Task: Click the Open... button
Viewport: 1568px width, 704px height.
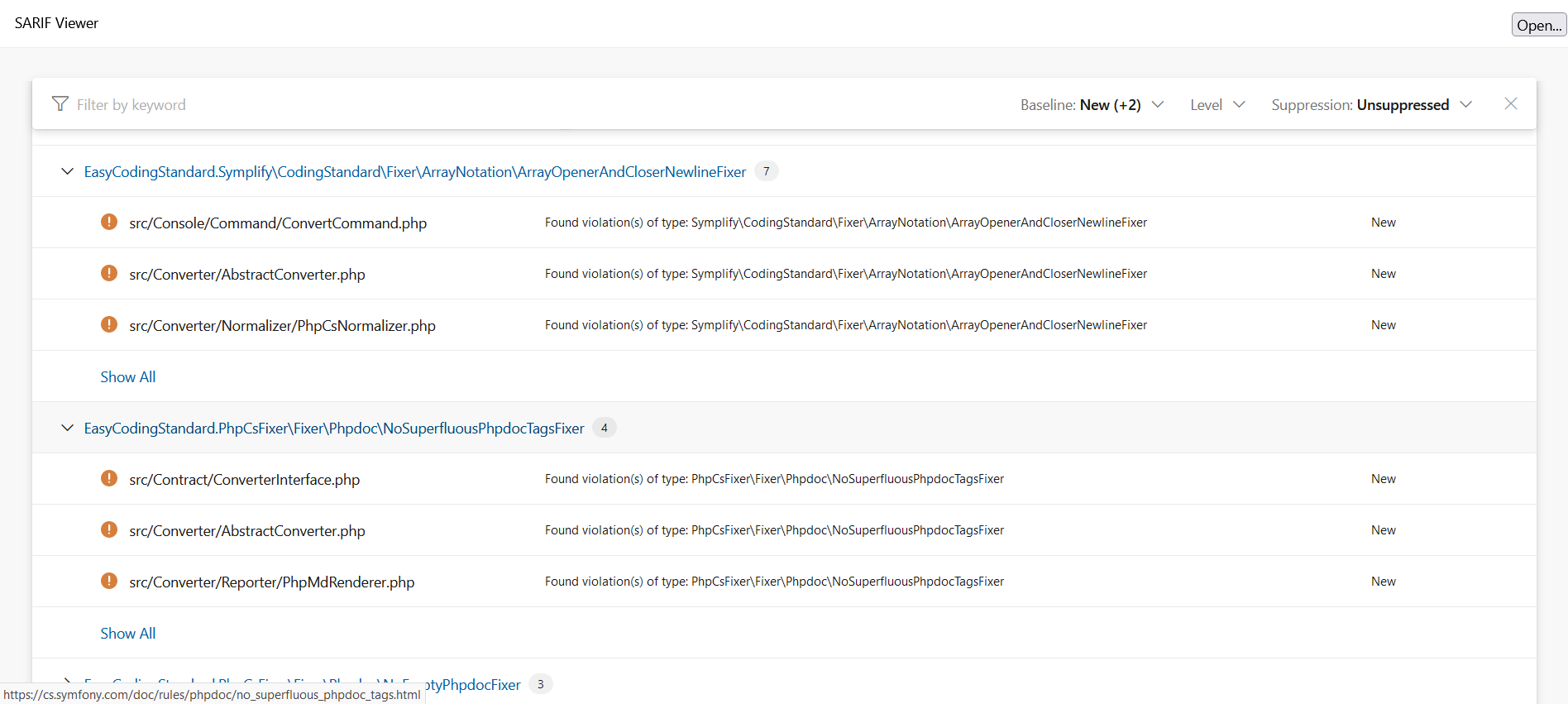Action: click(1538, 25)
